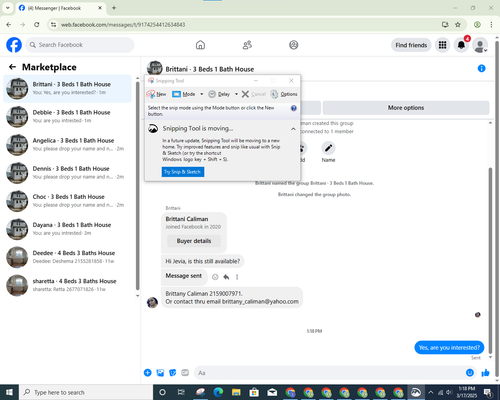Click the More options button
The image size is (500, 400).
pyautogui.click(x=406, y=108)
